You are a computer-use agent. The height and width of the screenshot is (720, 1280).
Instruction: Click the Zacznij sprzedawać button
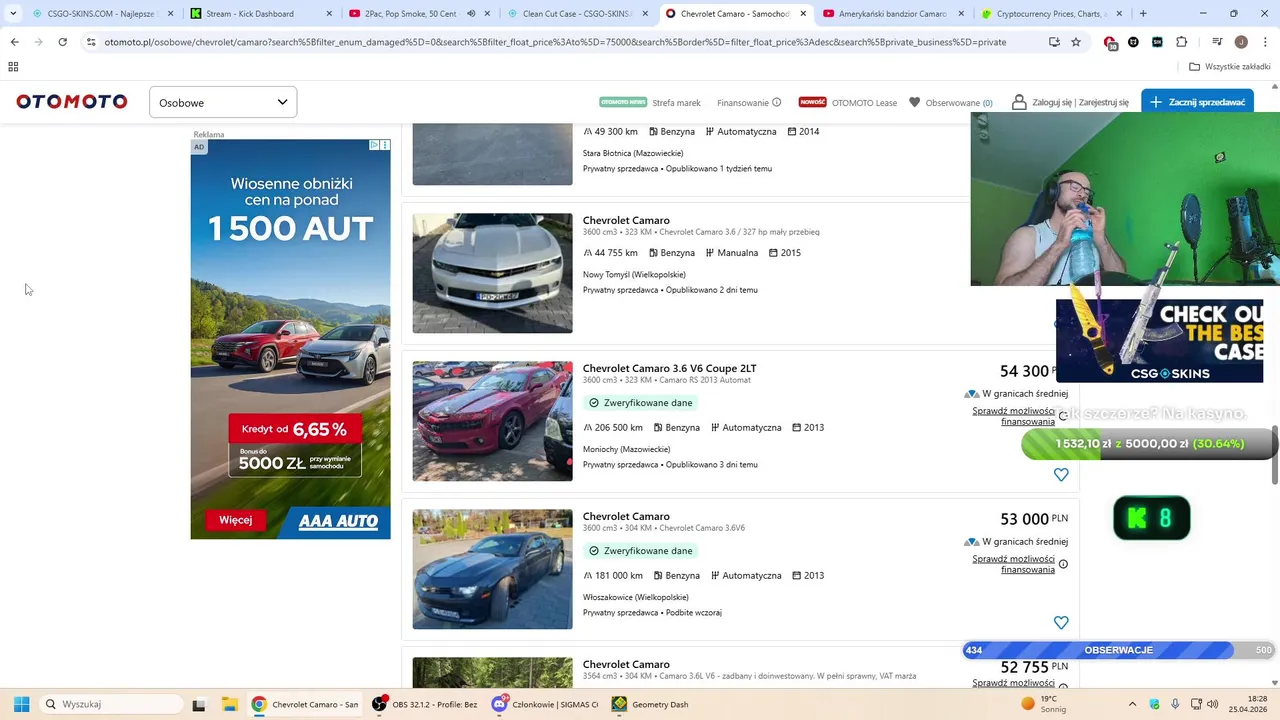click(x=1197, y=102)
